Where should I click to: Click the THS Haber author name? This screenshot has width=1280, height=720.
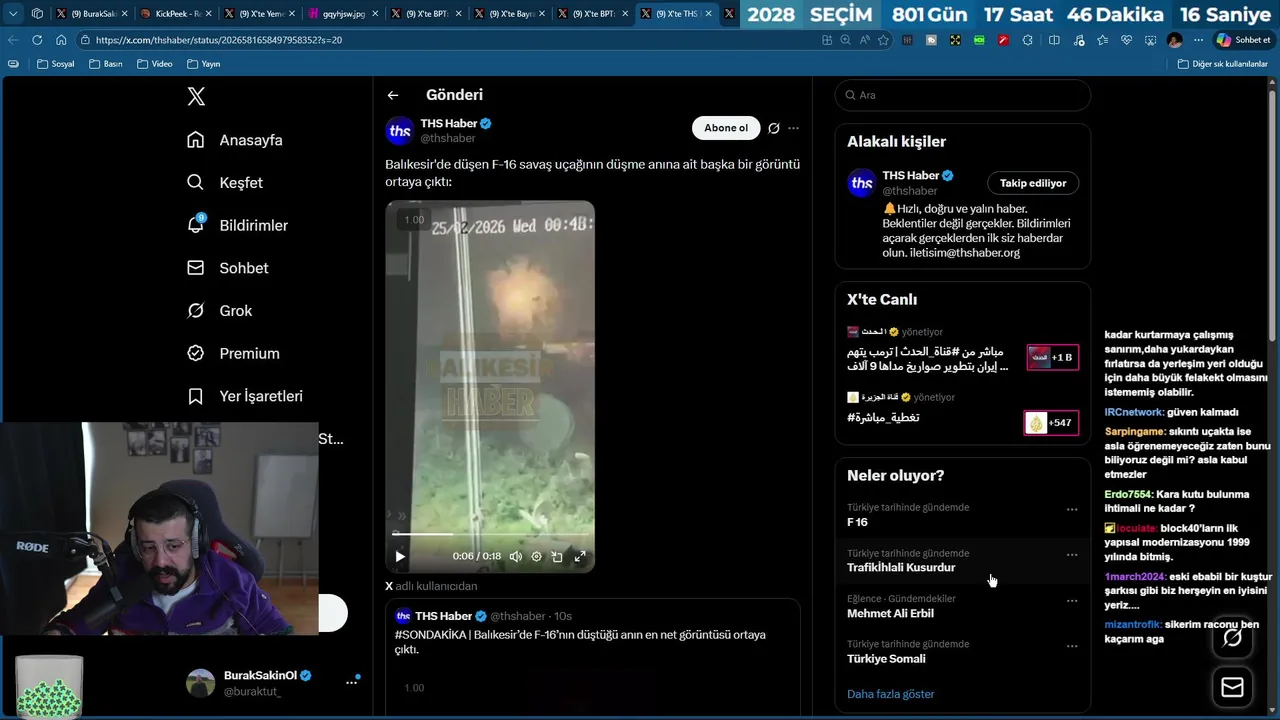click(x=449, y=123)
